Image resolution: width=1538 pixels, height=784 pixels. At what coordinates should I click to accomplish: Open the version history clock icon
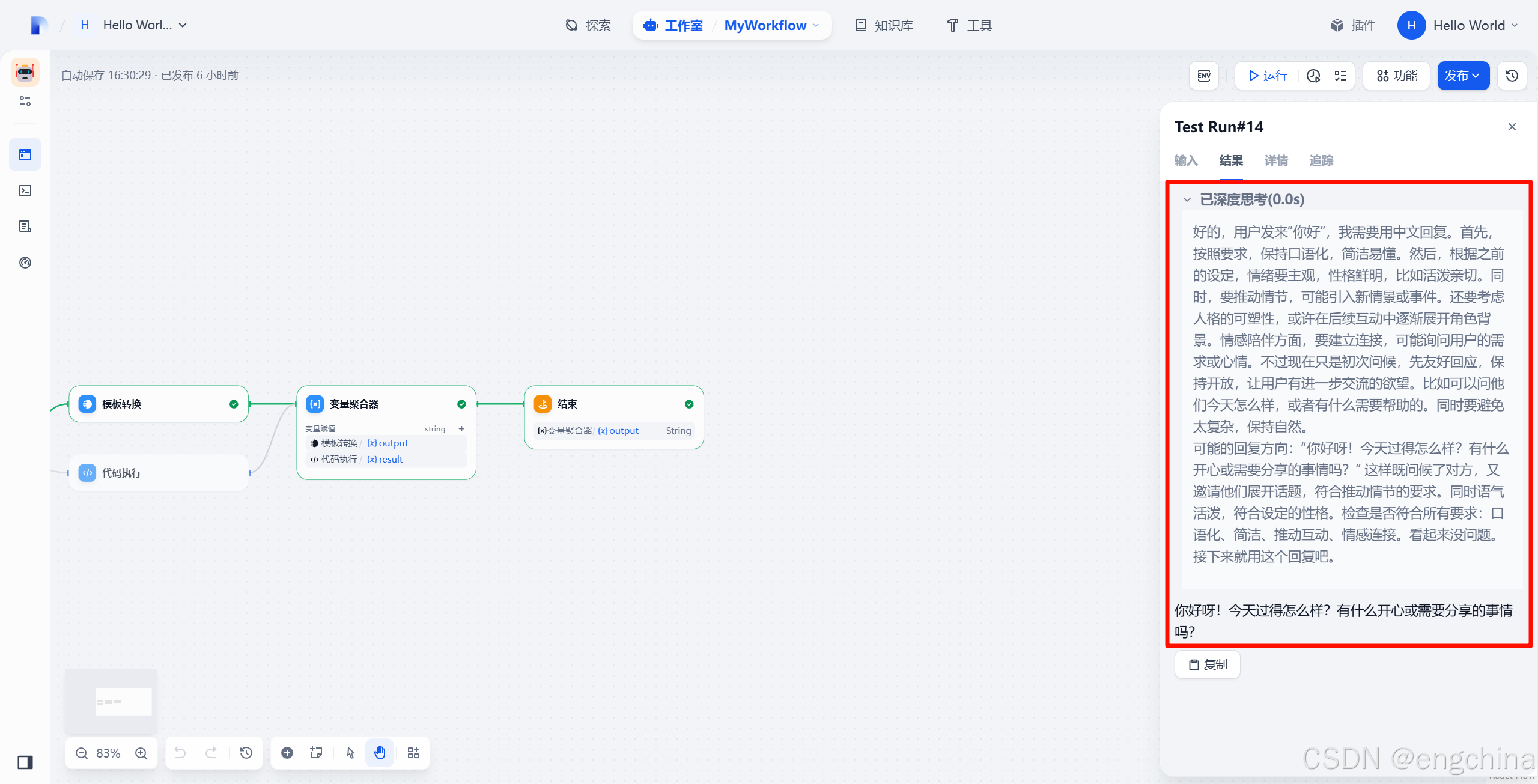(1512, 76)
